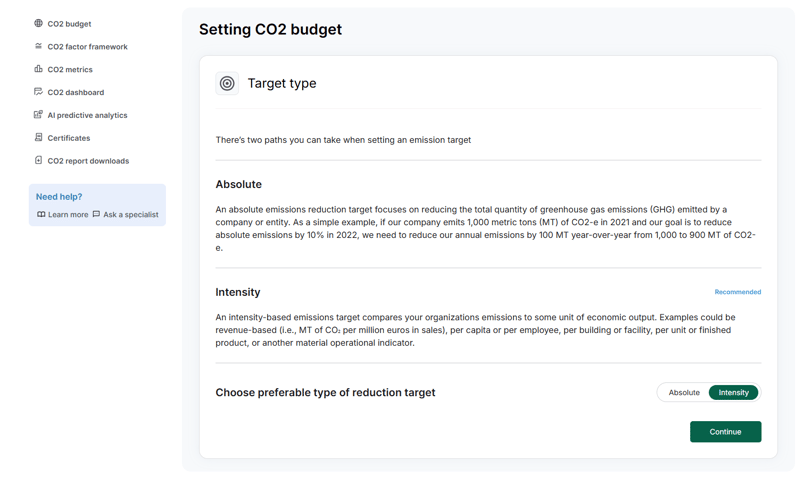The width and height of the screenshot is (811, 487).
Task: Open the Learn more link
Action: (67, 215)
